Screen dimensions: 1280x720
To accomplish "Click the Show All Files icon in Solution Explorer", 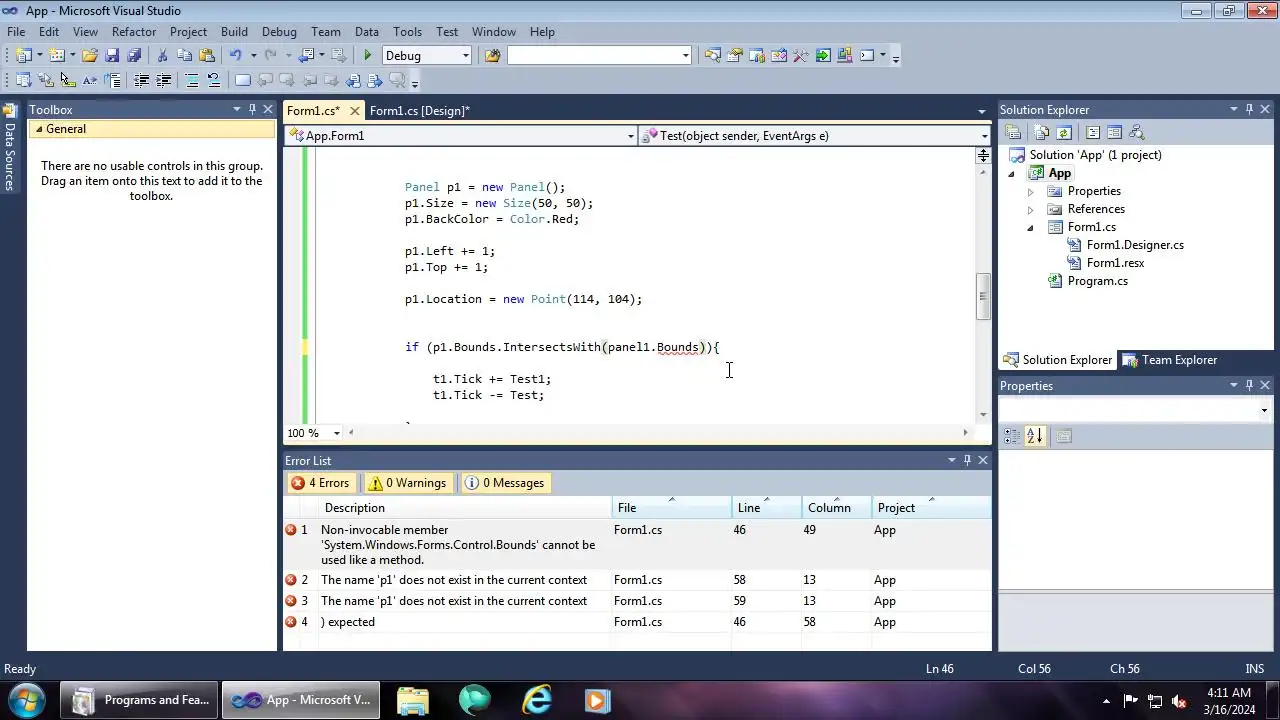I will click(x=1042, y=133).
